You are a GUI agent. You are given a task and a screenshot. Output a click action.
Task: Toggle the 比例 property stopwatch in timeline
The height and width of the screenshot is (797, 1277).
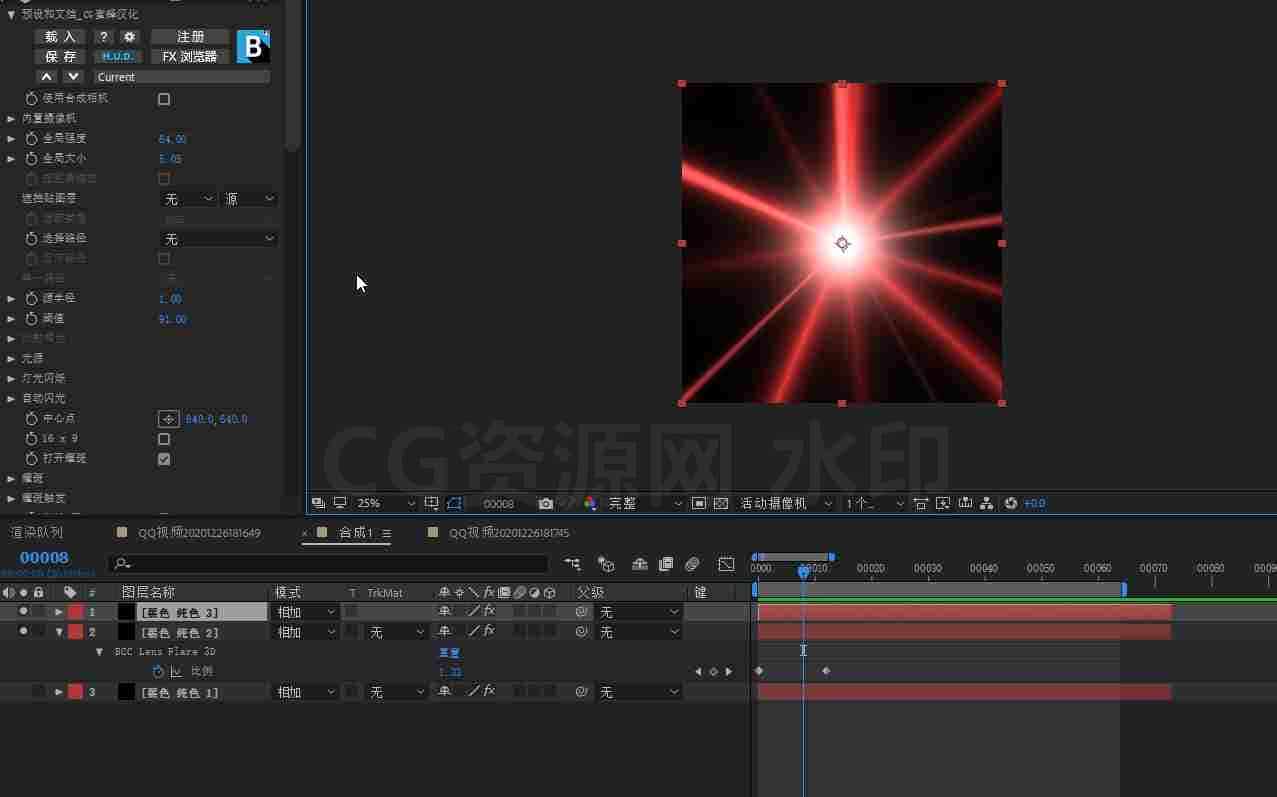click(x=158, y=672)
